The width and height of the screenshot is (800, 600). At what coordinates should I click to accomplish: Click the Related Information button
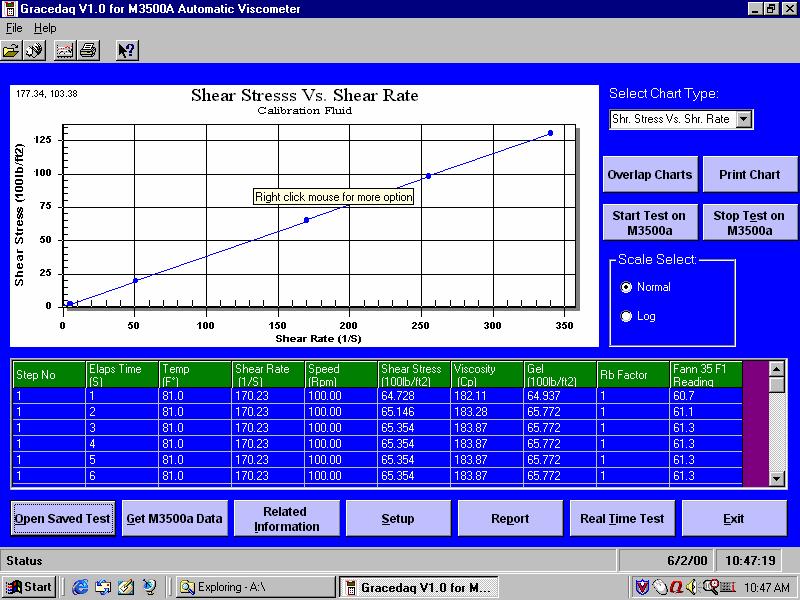point(287,518)
